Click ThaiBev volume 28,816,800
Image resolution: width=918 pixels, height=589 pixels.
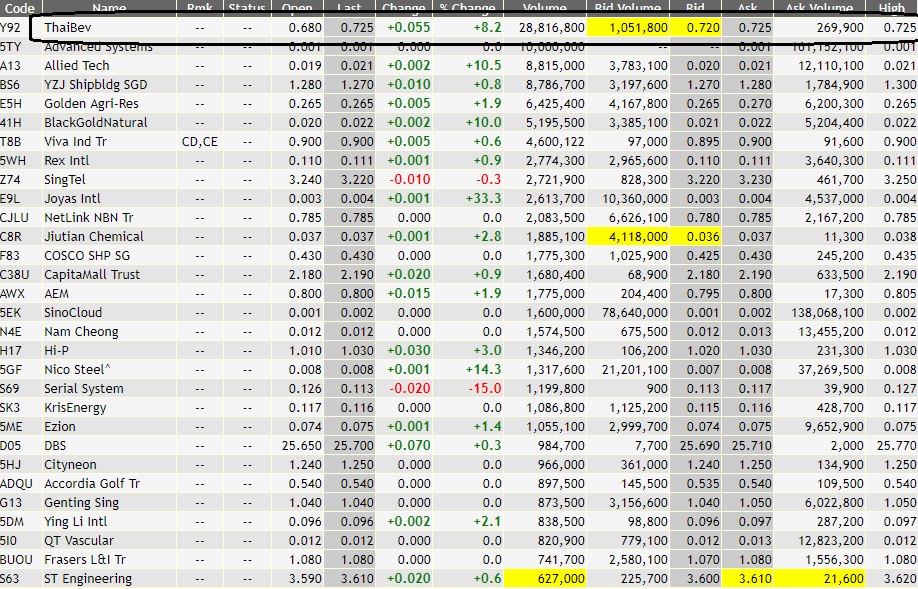pos(552,28)
